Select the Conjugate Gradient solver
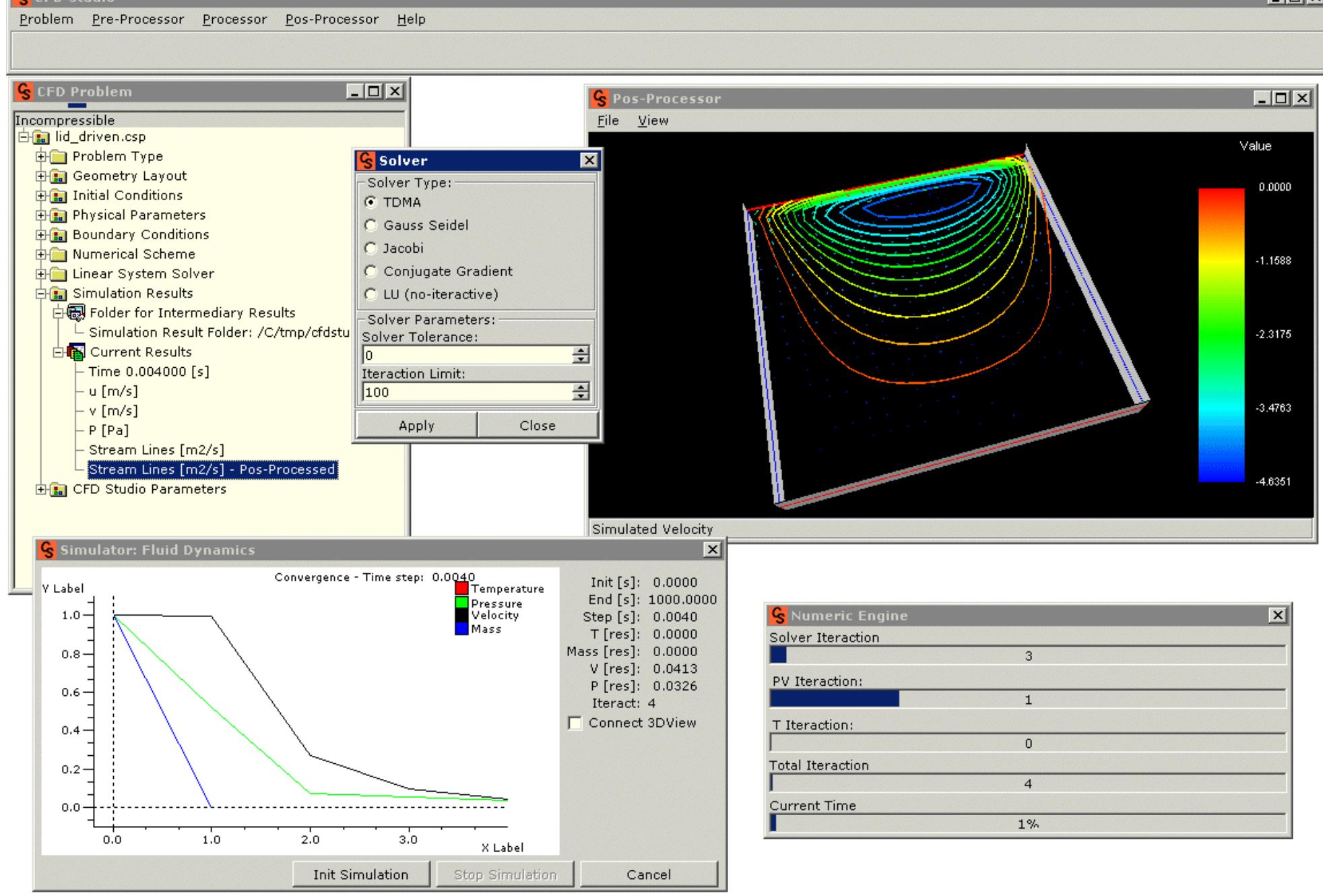The image size is (1323, 896). pos(370,271)
